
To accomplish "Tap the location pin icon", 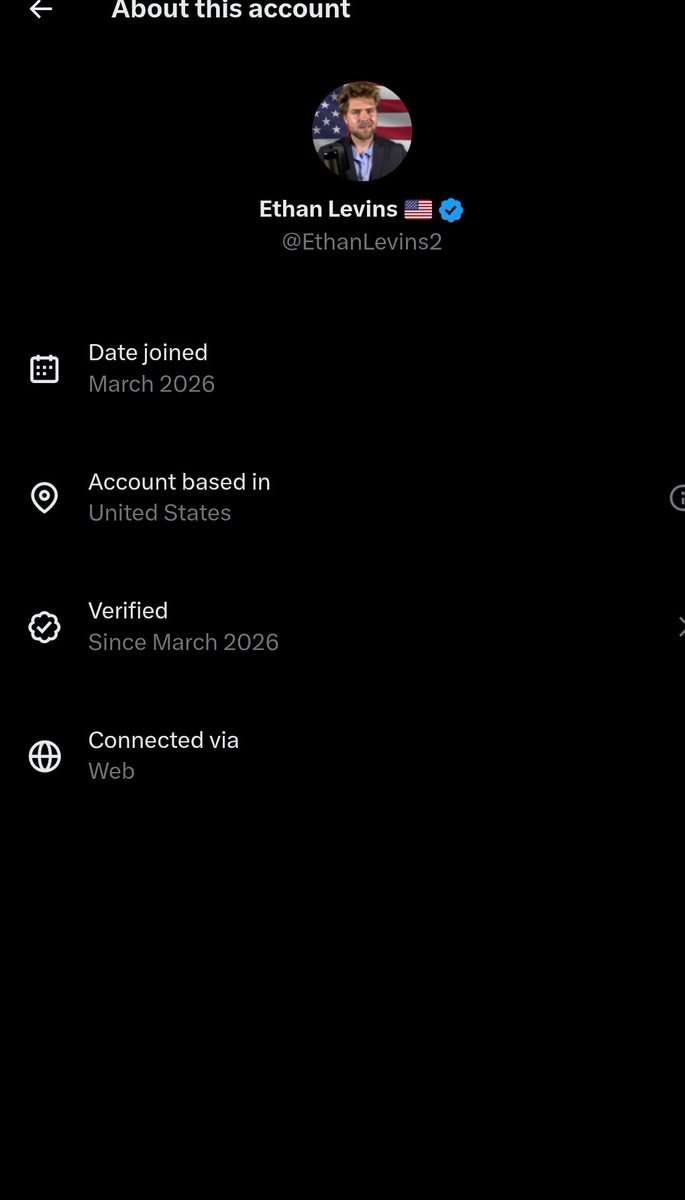I will pyautogui.click(x=44, y=497).
